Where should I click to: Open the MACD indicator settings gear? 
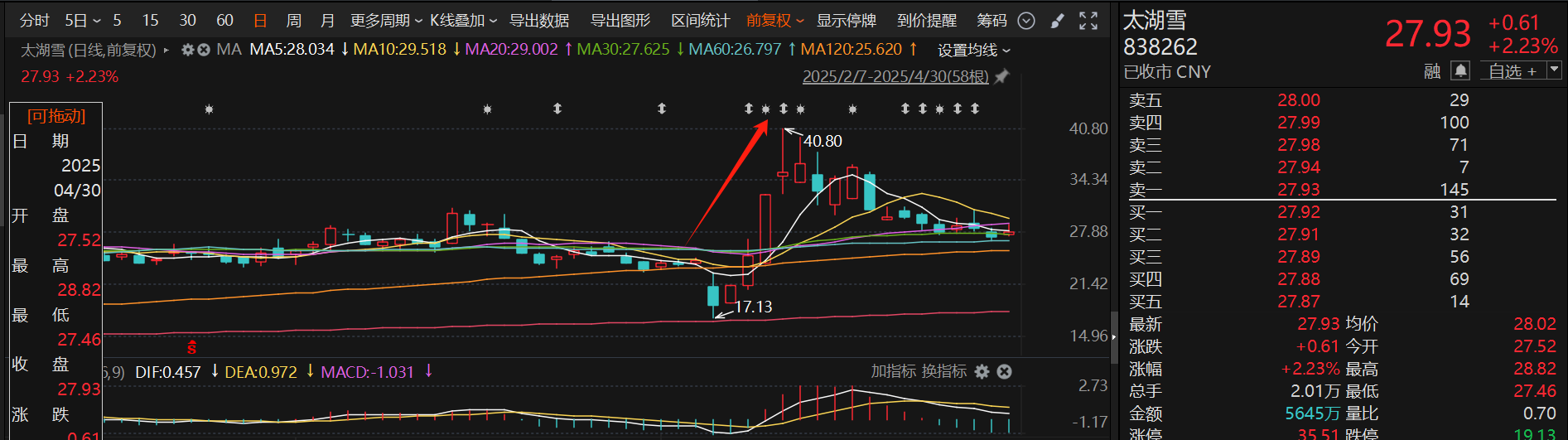click(982, 371)
